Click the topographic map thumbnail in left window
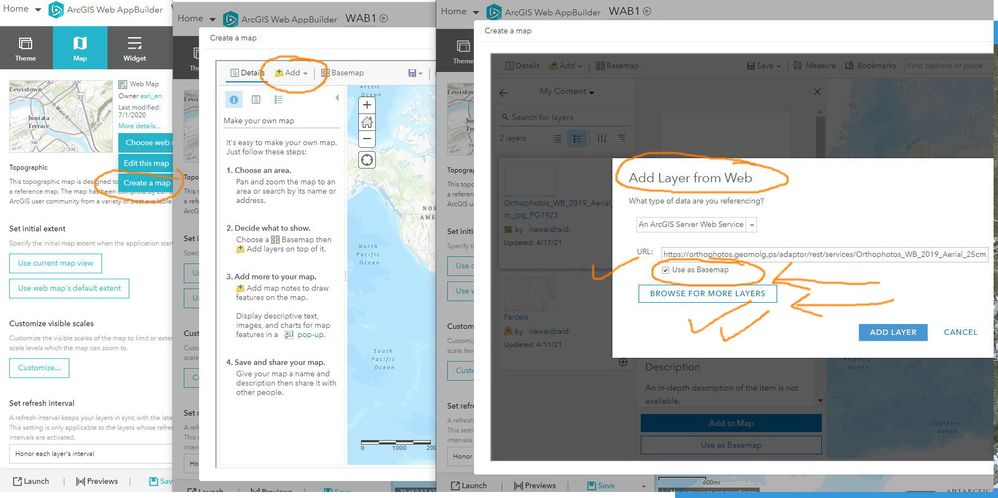 click(x=60, y=116)
